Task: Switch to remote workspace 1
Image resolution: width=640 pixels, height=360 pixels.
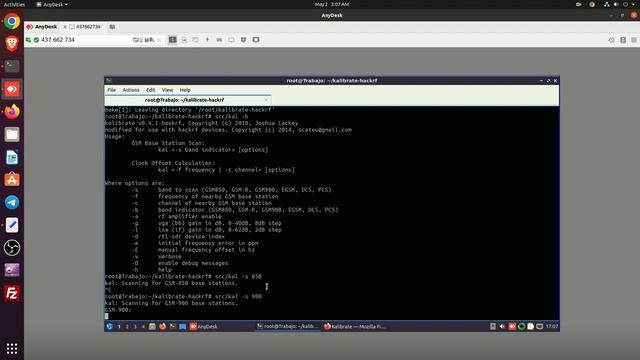Action: pos(119,327)
